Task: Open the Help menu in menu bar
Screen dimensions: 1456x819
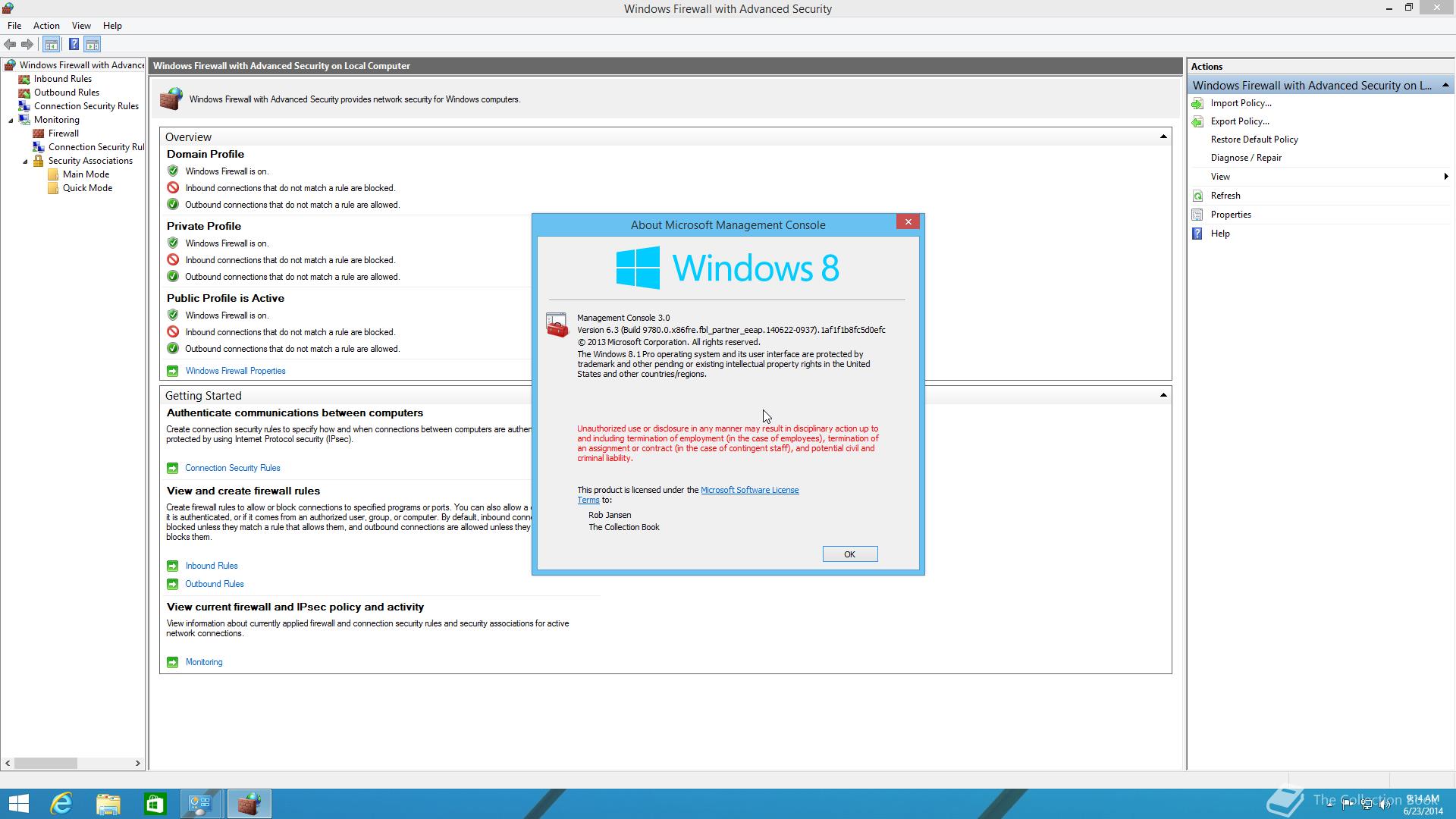Action: coord(112,26)
